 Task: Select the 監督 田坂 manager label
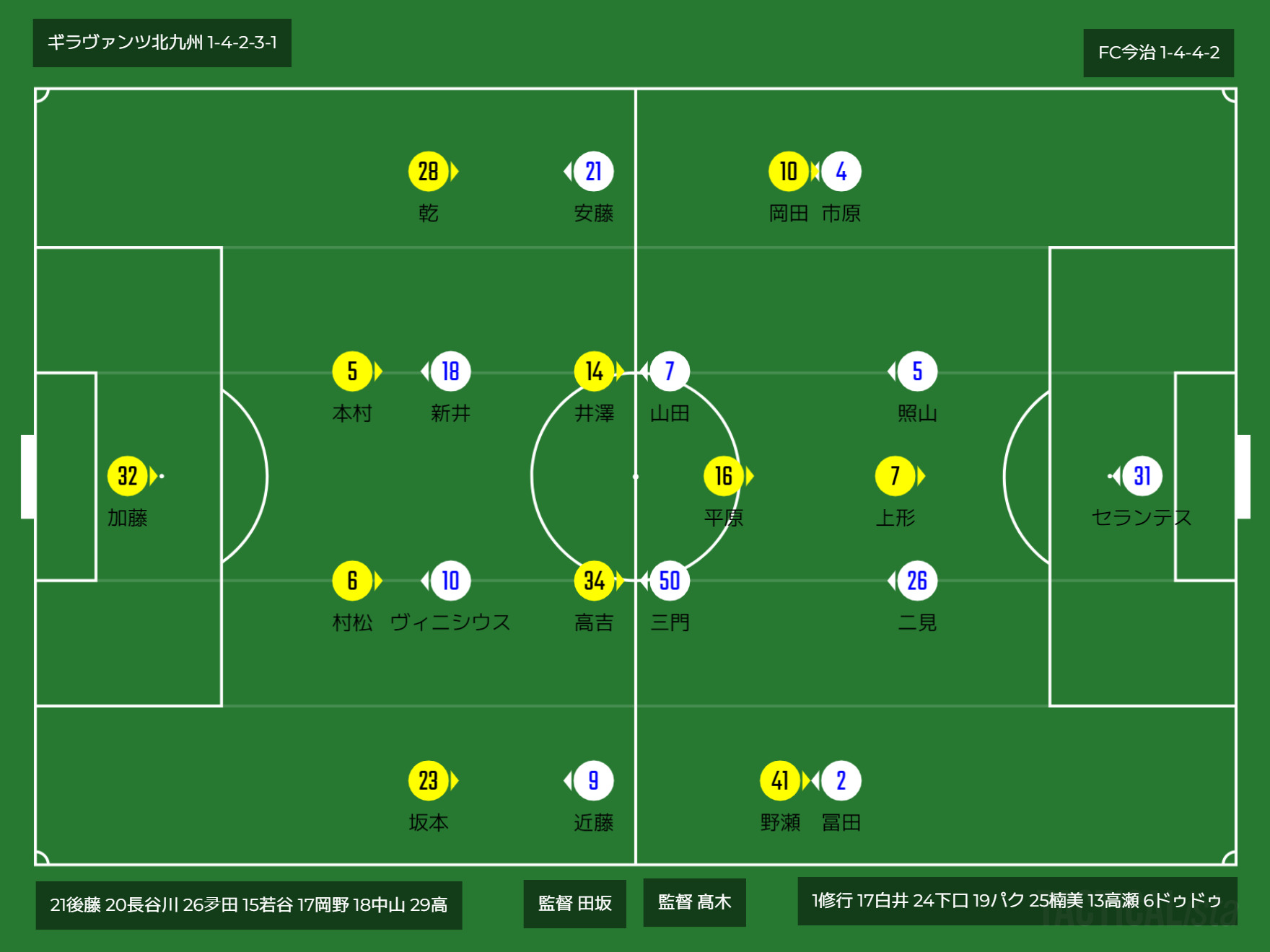click(x=575, y=903)
